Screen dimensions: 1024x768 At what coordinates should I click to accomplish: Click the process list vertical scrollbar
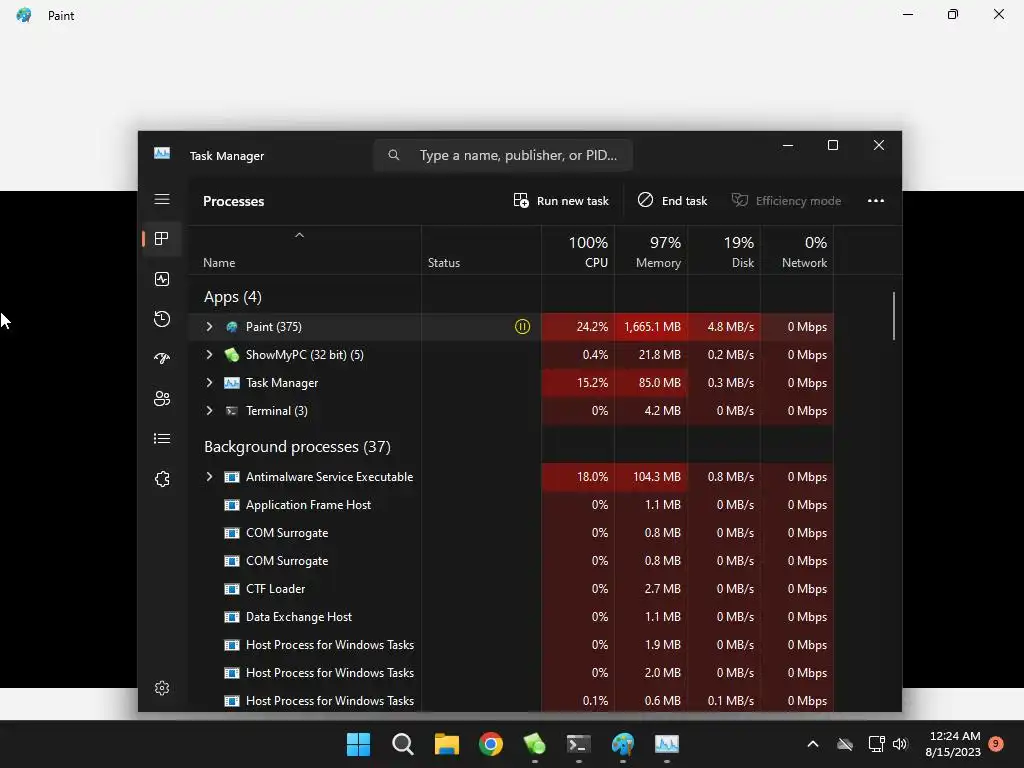893,316
